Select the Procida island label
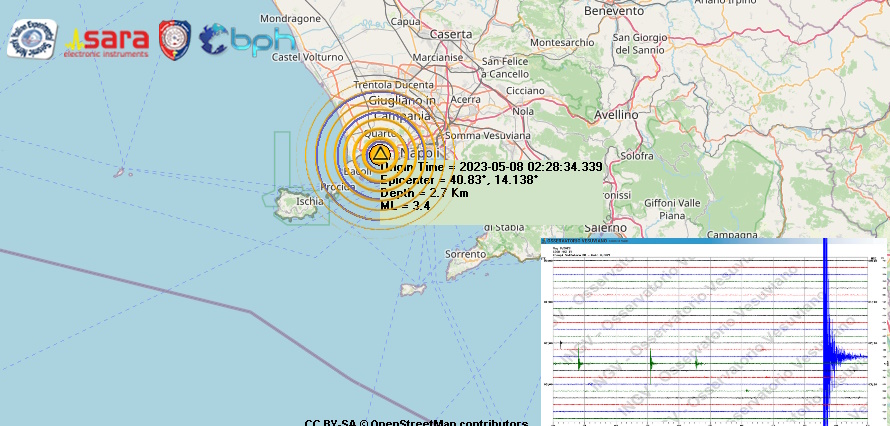The image size is (890, 426). (338, 187)
